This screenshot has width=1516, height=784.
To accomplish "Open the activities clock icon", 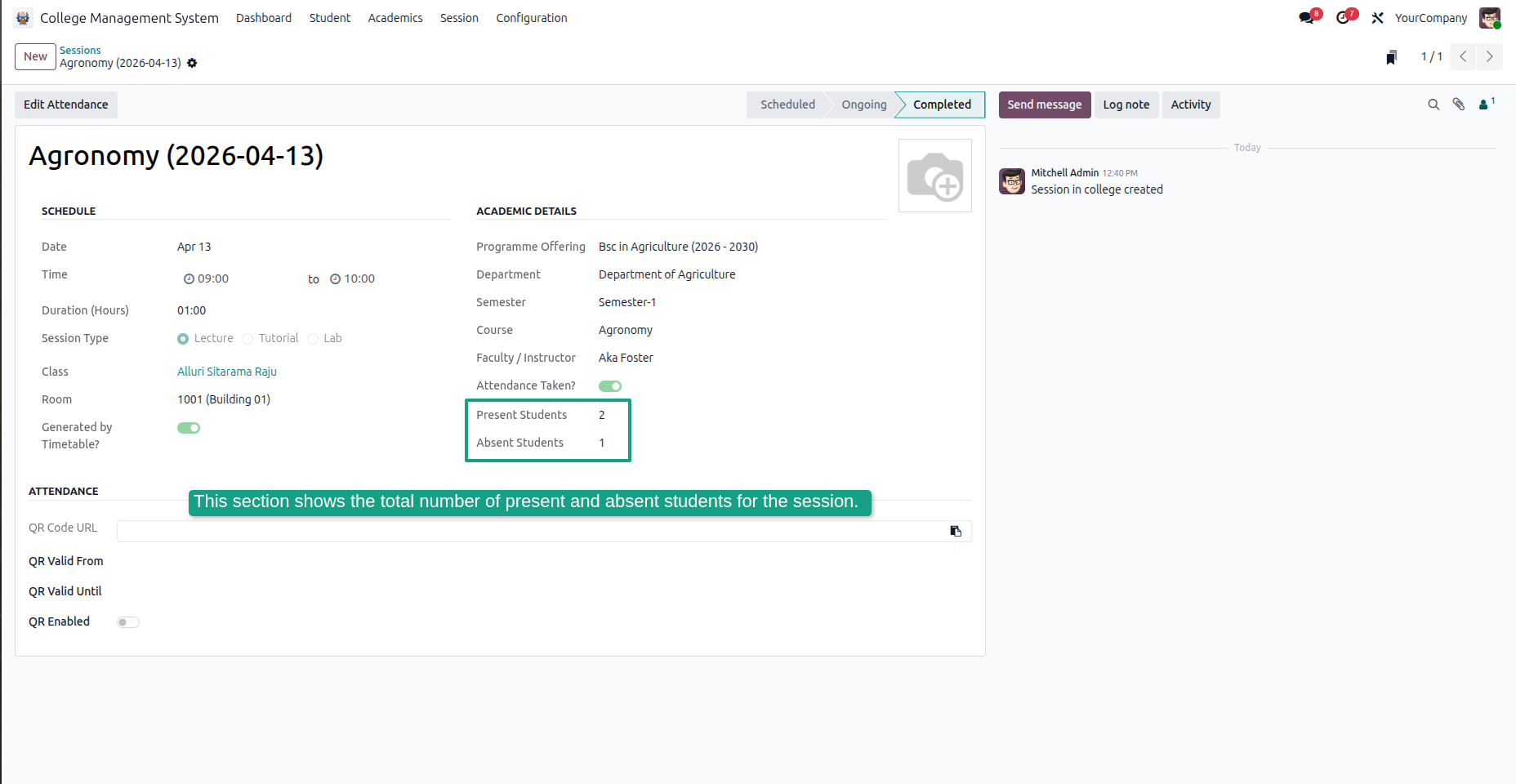I will (x=1343, y=18).
